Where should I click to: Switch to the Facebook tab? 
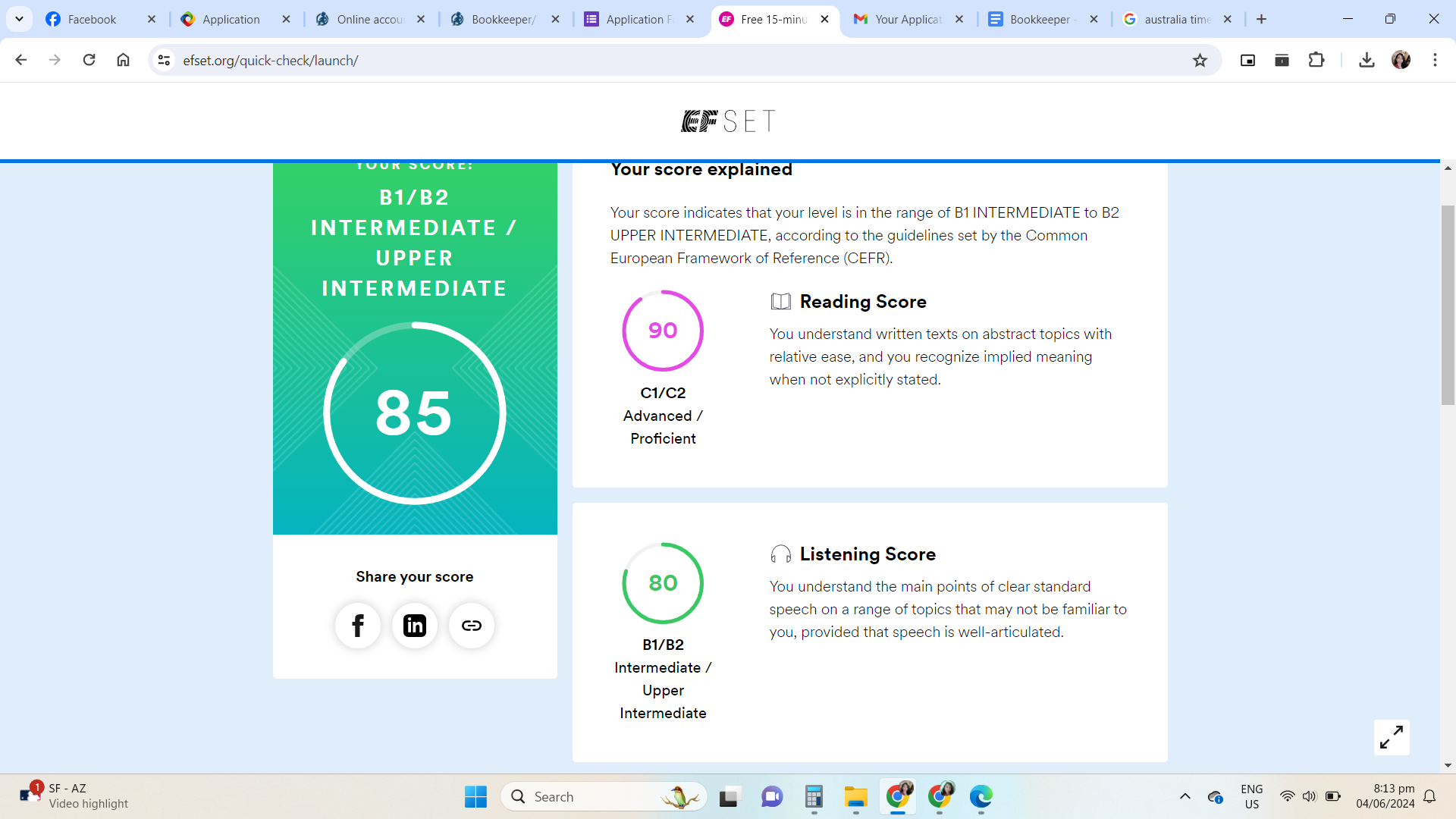[x=91, y=19]
